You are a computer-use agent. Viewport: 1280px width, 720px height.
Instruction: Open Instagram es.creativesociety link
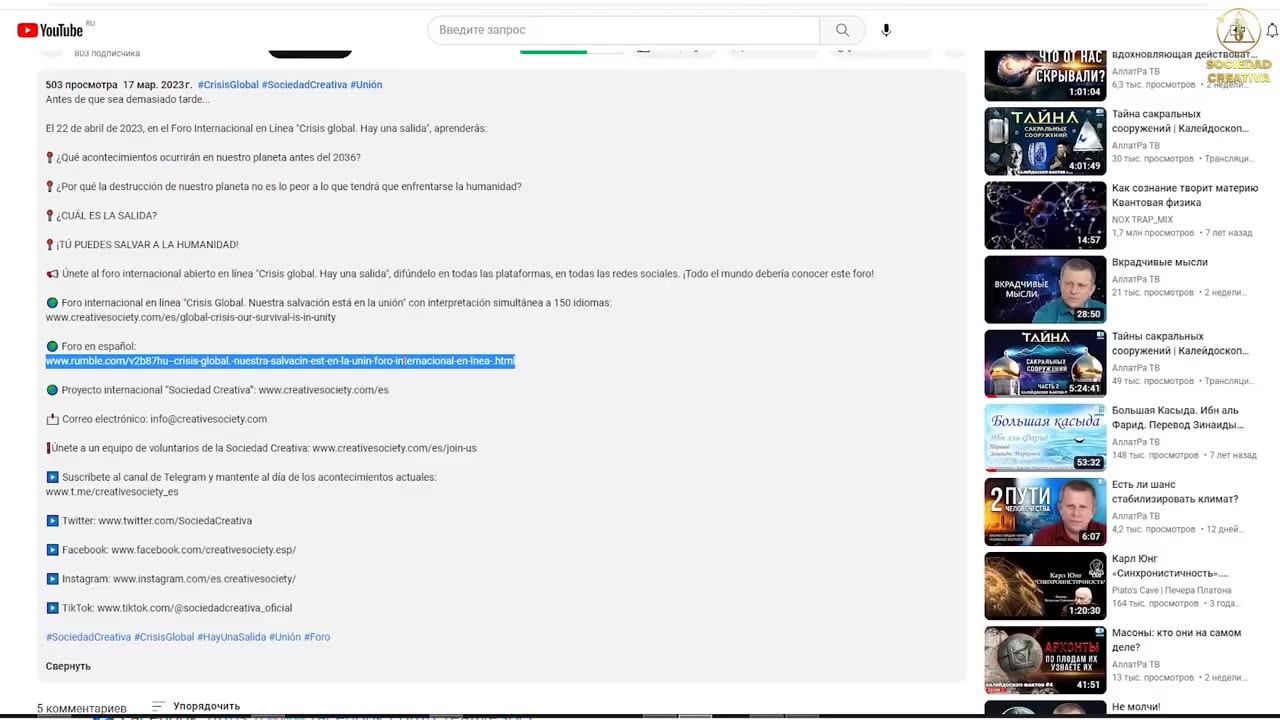204,579
